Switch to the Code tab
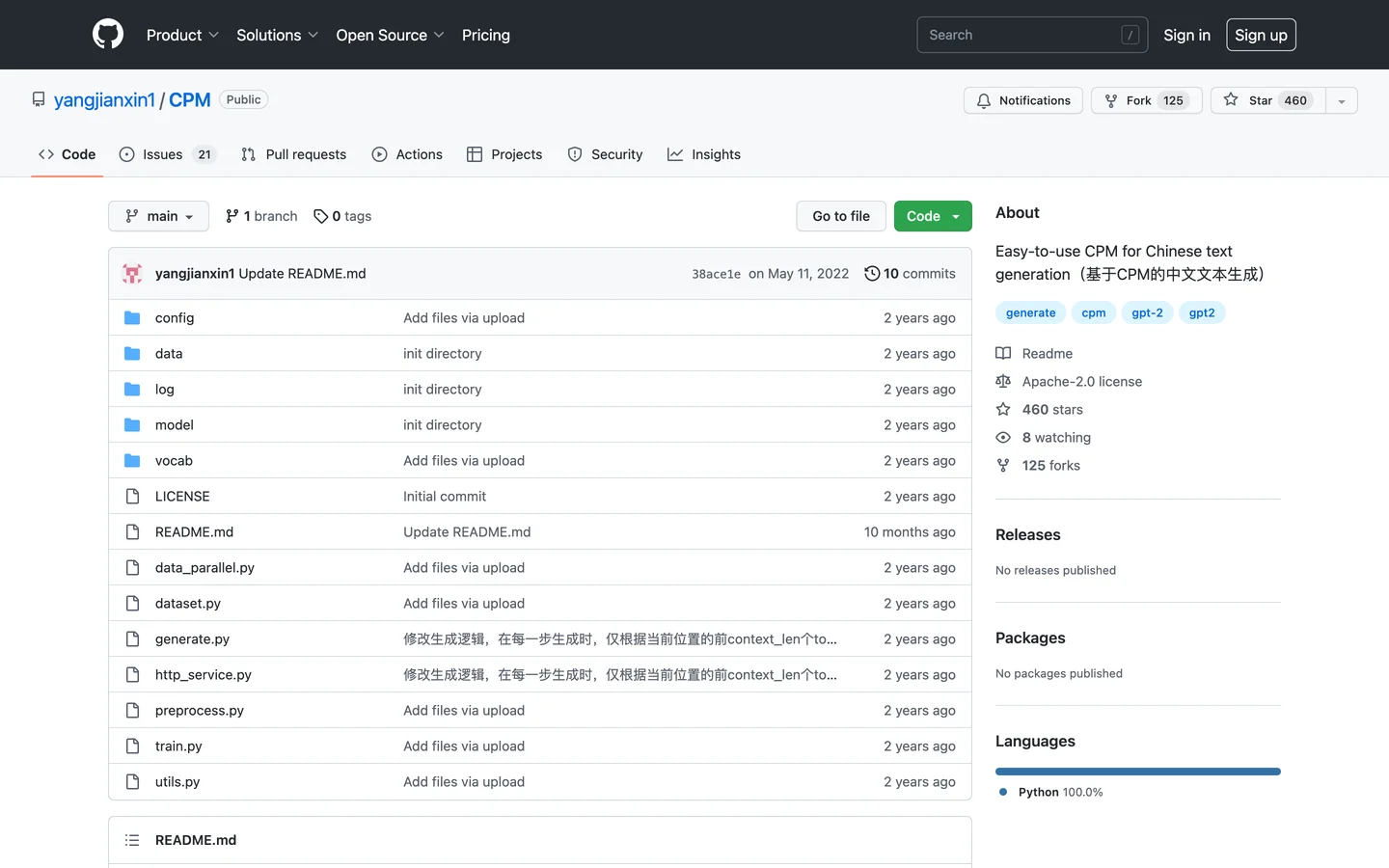The image size is (1389, 868). click(x=68, y=154)
